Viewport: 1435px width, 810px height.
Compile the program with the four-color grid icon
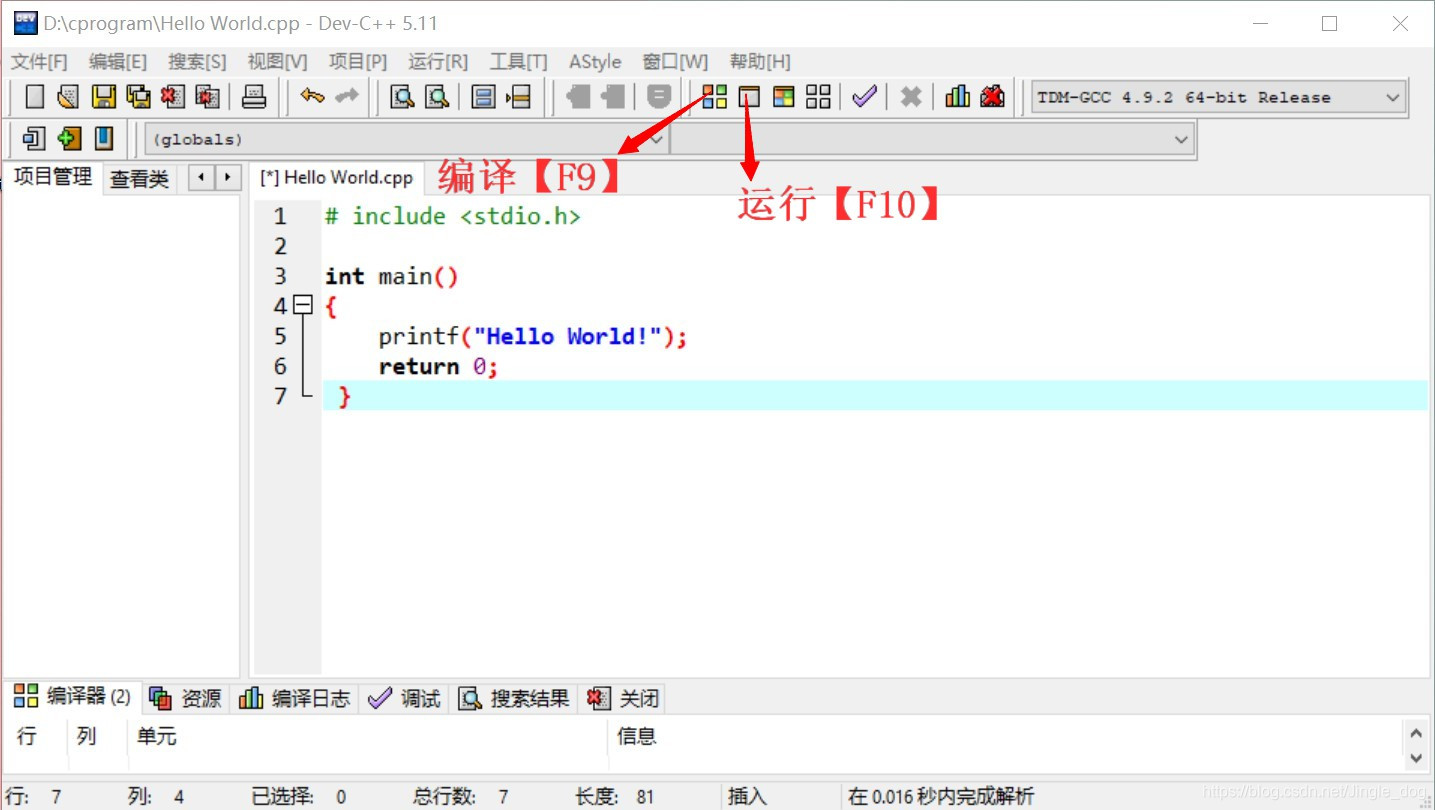pos(714,97)
